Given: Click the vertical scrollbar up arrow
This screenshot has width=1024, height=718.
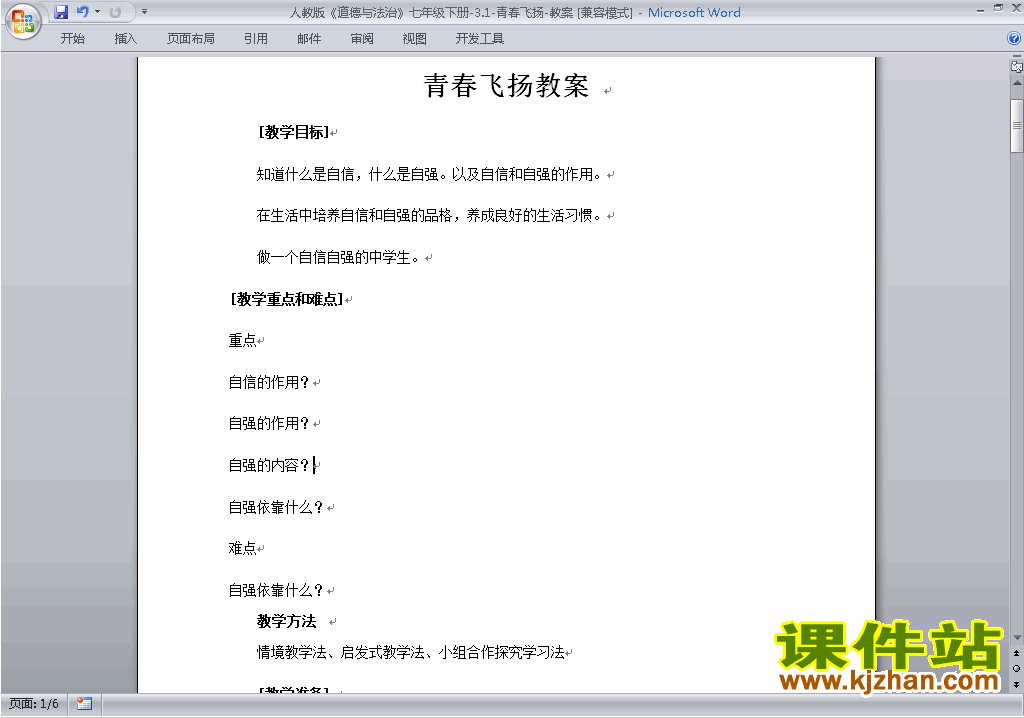Looking at the screenshot, I should (x=1016, y=84).
